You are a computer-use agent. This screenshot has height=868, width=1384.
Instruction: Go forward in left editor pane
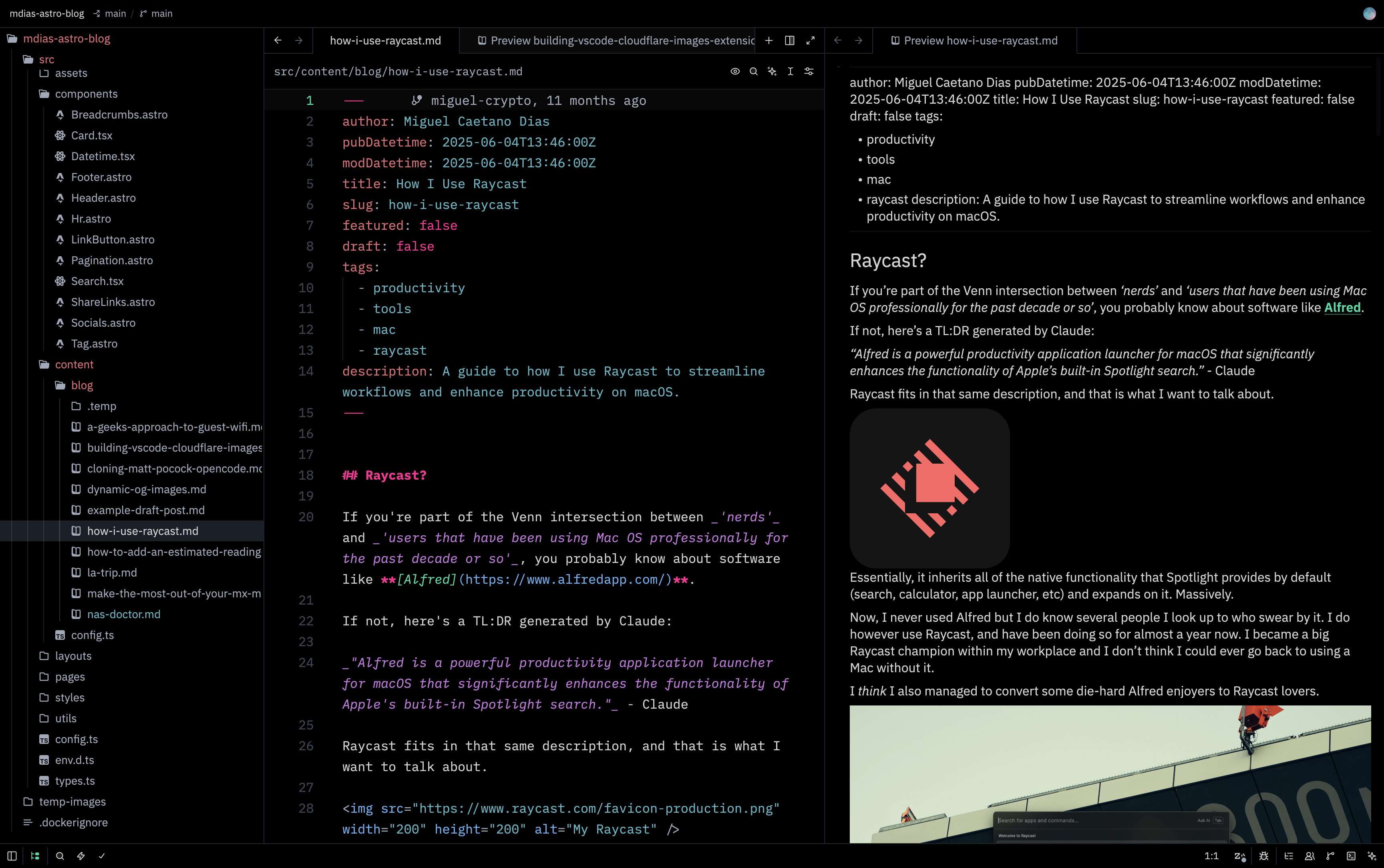(x=298, y=40)
